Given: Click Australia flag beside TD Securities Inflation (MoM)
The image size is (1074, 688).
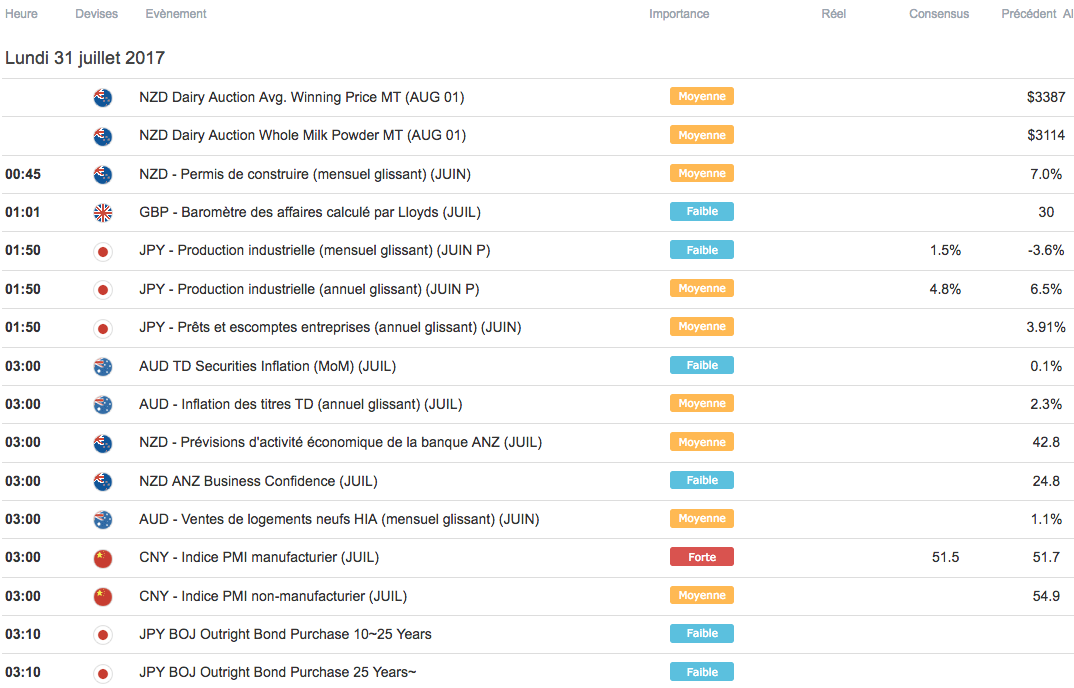Looking at the screenshot, I should pos(102,366).
